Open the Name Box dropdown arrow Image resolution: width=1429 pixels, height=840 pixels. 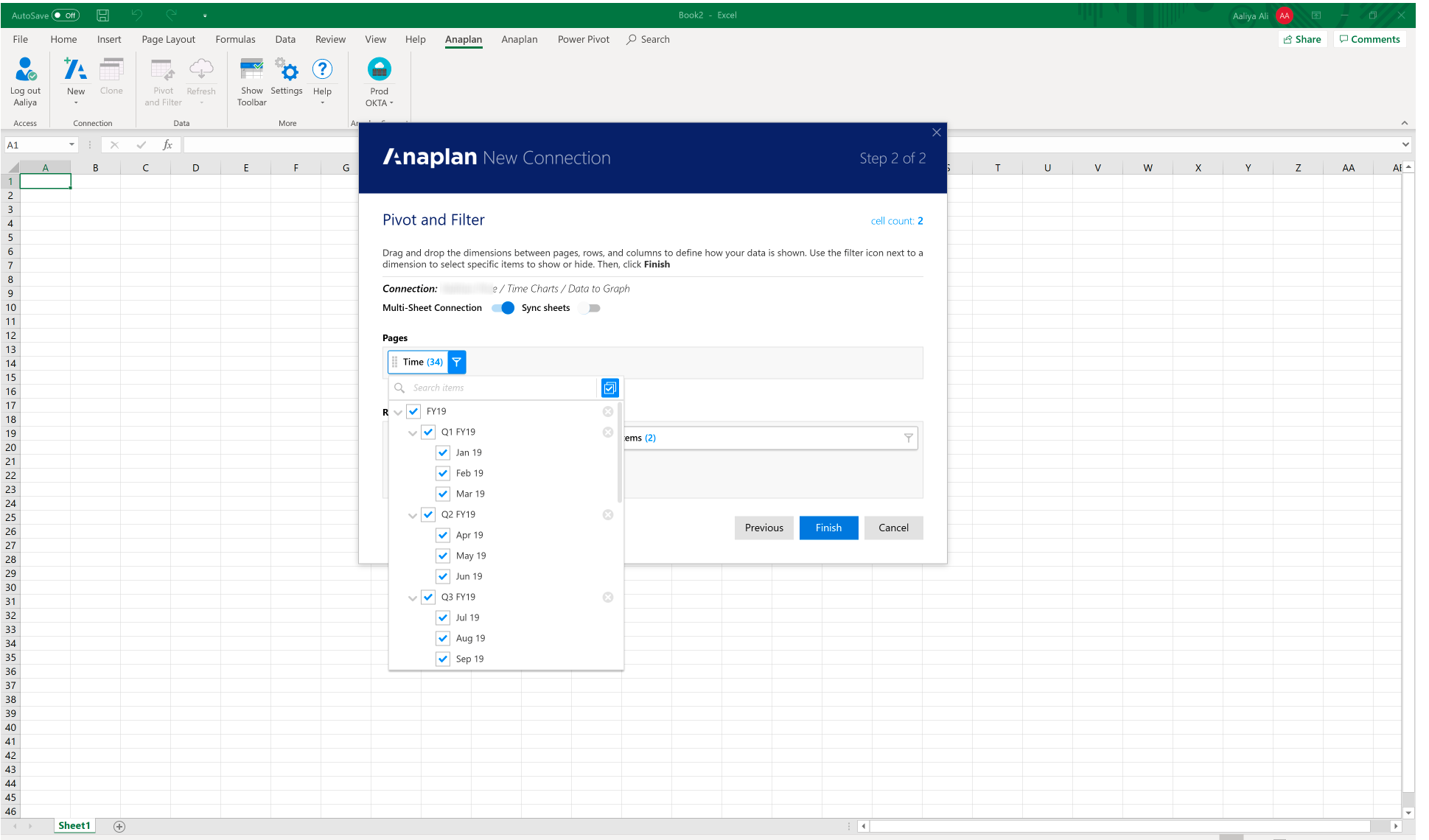click(x=71, y=145)
